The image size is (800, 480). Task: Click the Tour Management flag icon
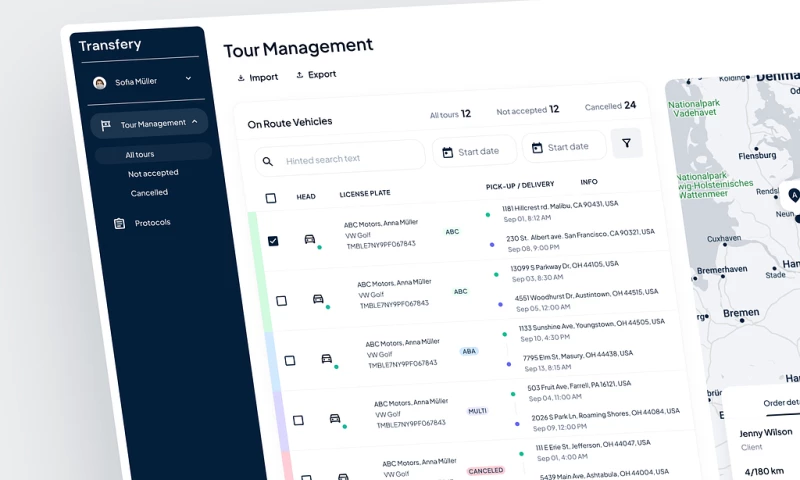pos(105,125)
